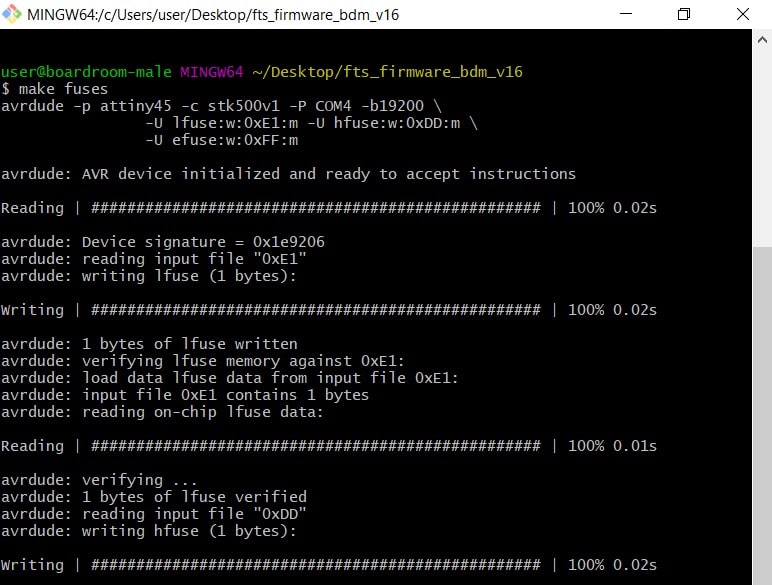The height and width of the screenshot is (585, 772).
Task: Click 'load data lfuse data from input file' line
Action: (229, 378)
